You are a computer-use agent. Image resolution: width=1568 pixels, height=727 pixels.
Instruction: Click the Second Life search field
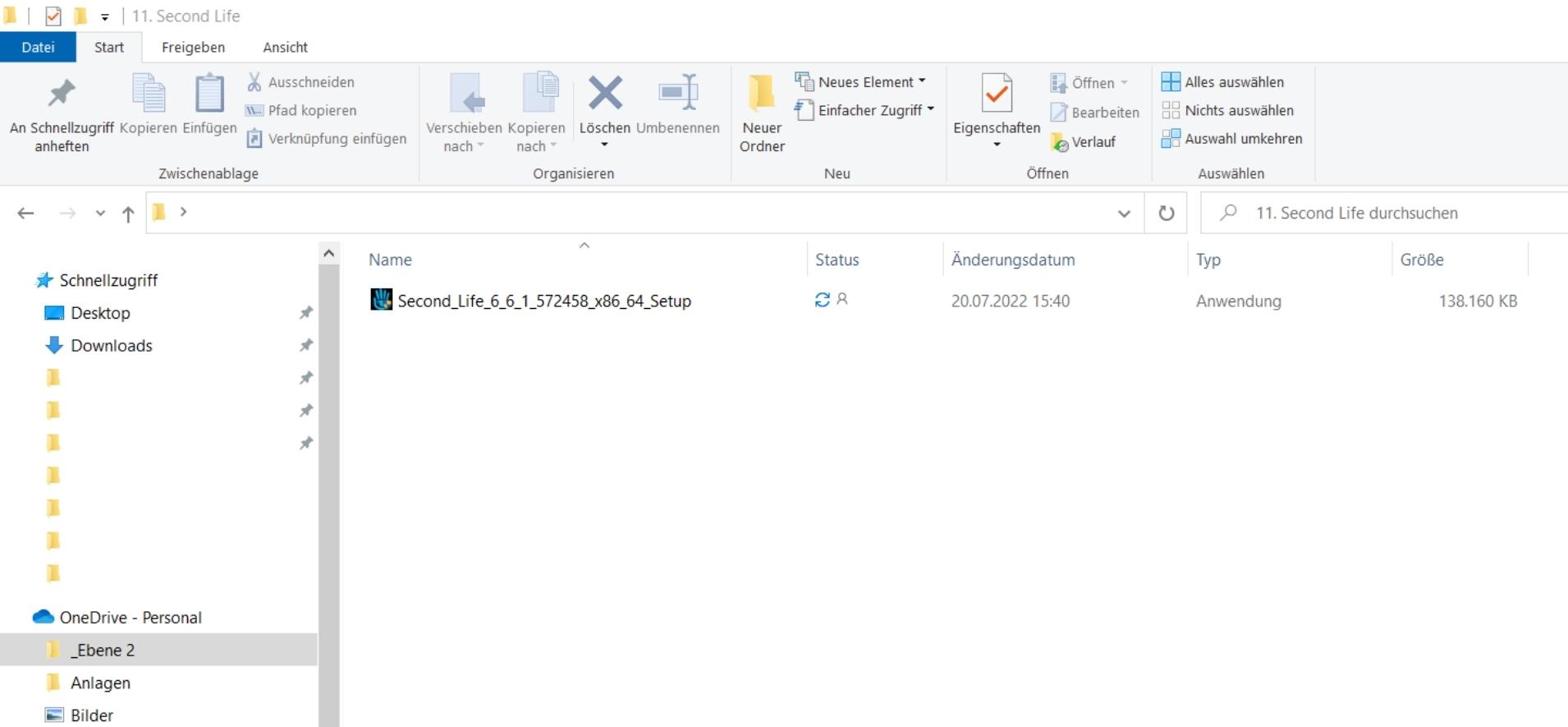1384,213
